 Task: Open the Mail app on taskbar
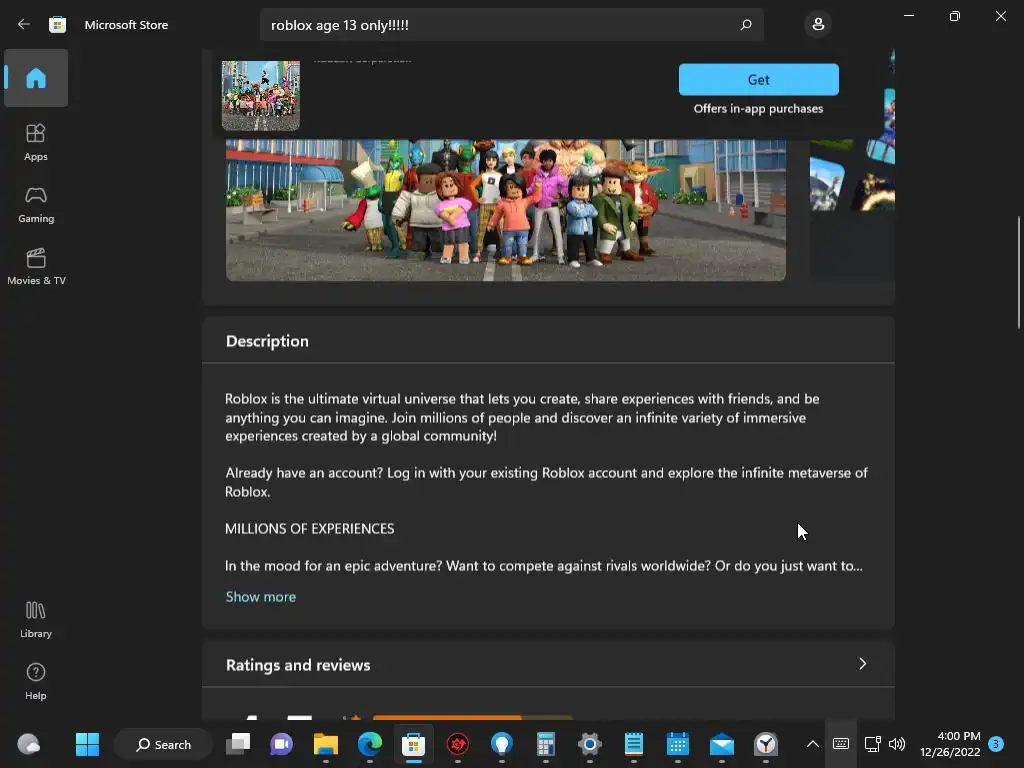point(722,744)
